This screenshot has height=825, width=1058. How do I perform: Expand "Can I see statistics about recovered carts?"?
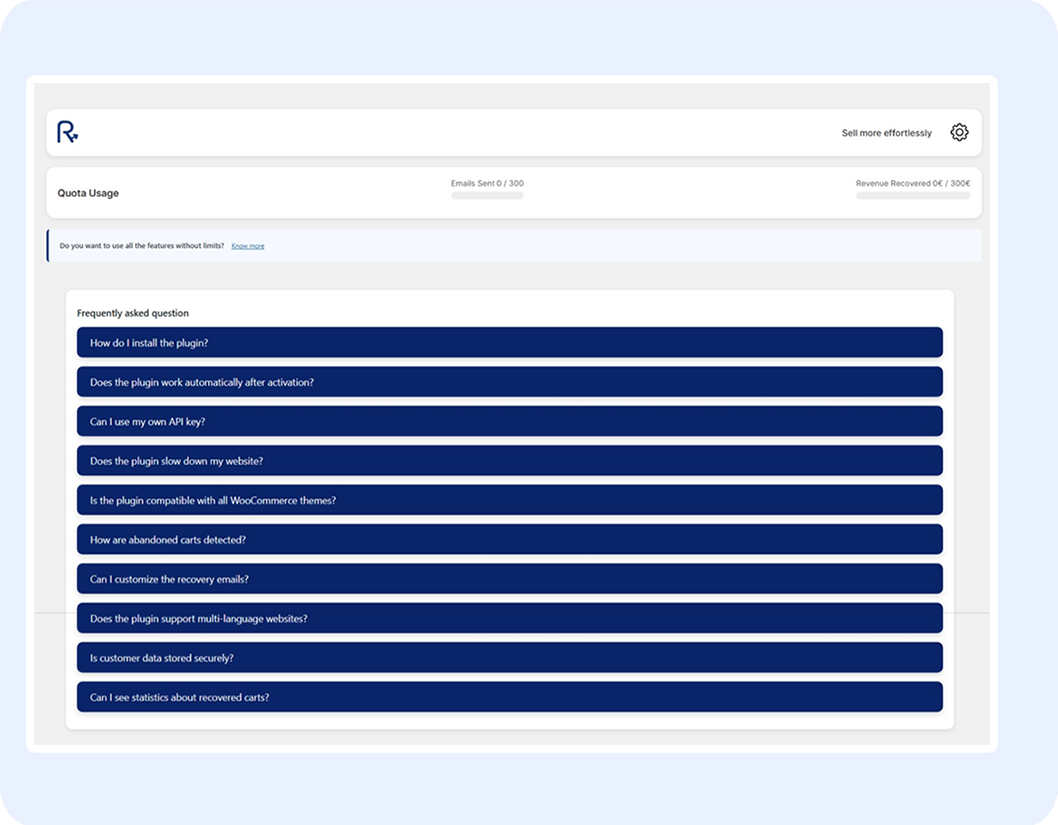(509, 697)
